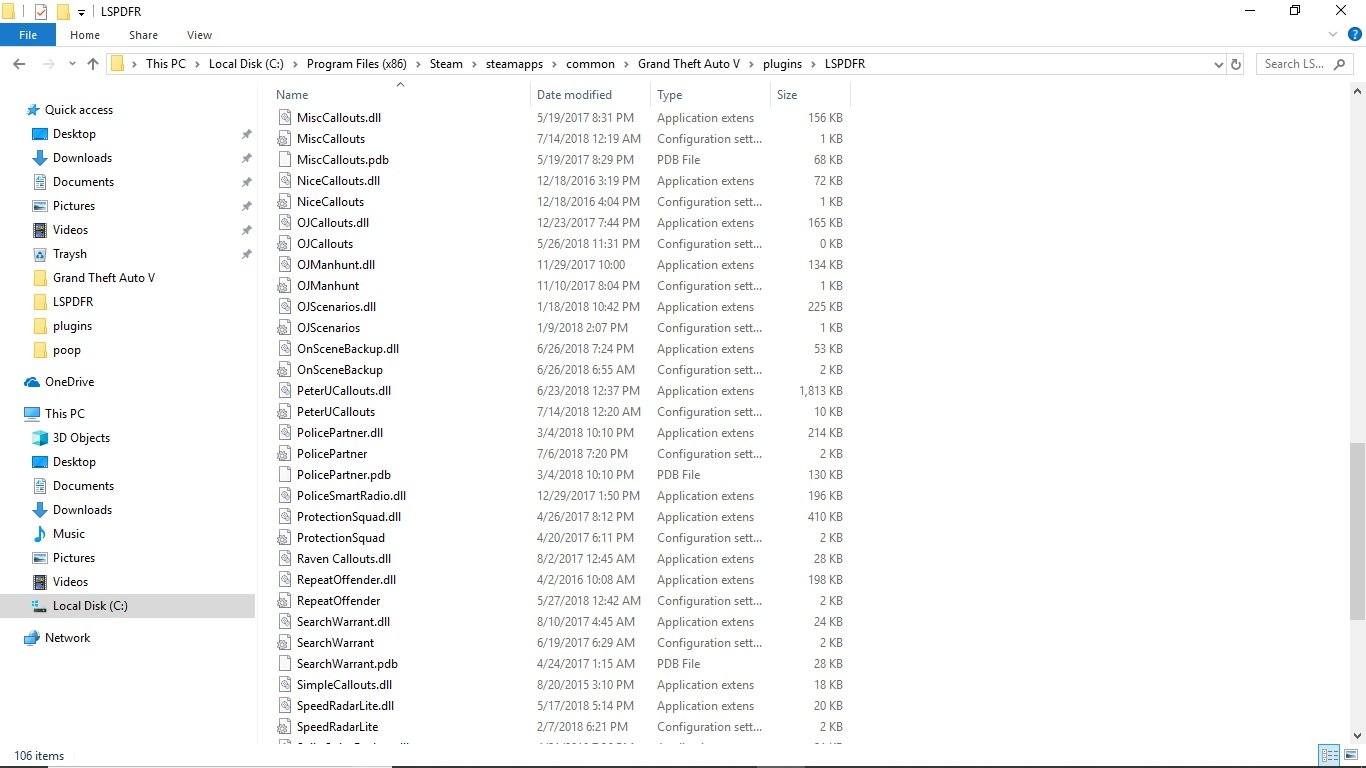The width and height of the screenshot is (1366, 768).
Task: Click the Quick access star icon
Action: (x=33, y=110)
